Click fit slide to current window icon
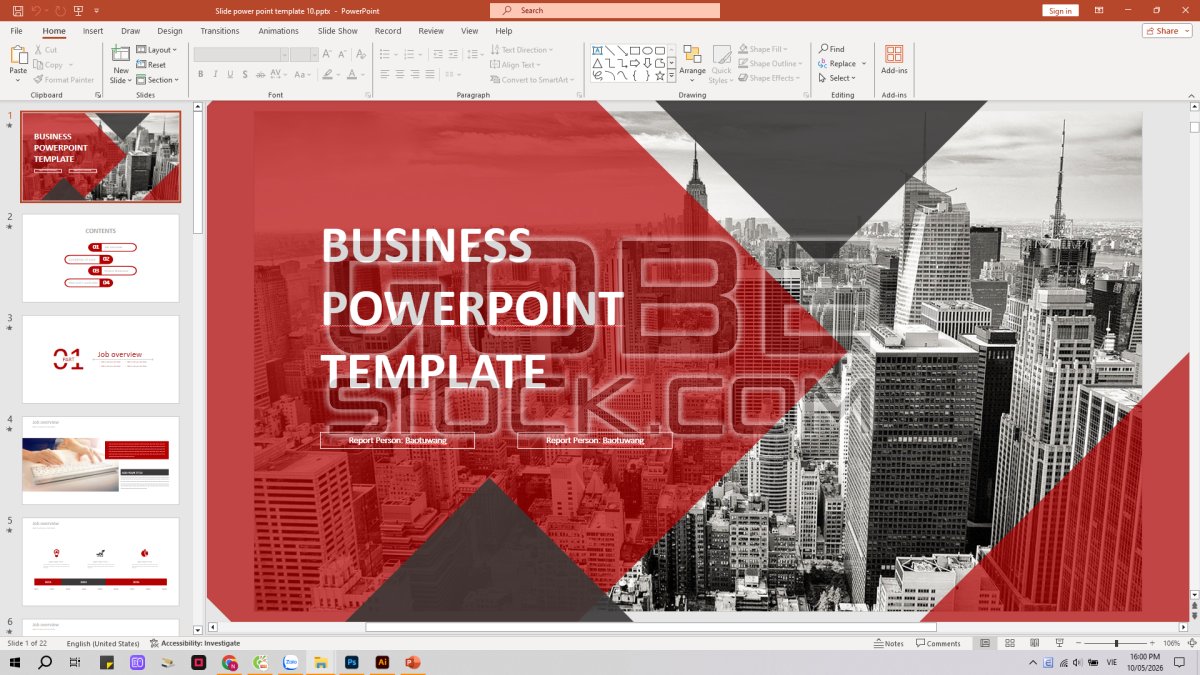The width and height of the screenshot is (1200, 675). pyautogui.click(x=1191, y=643)
